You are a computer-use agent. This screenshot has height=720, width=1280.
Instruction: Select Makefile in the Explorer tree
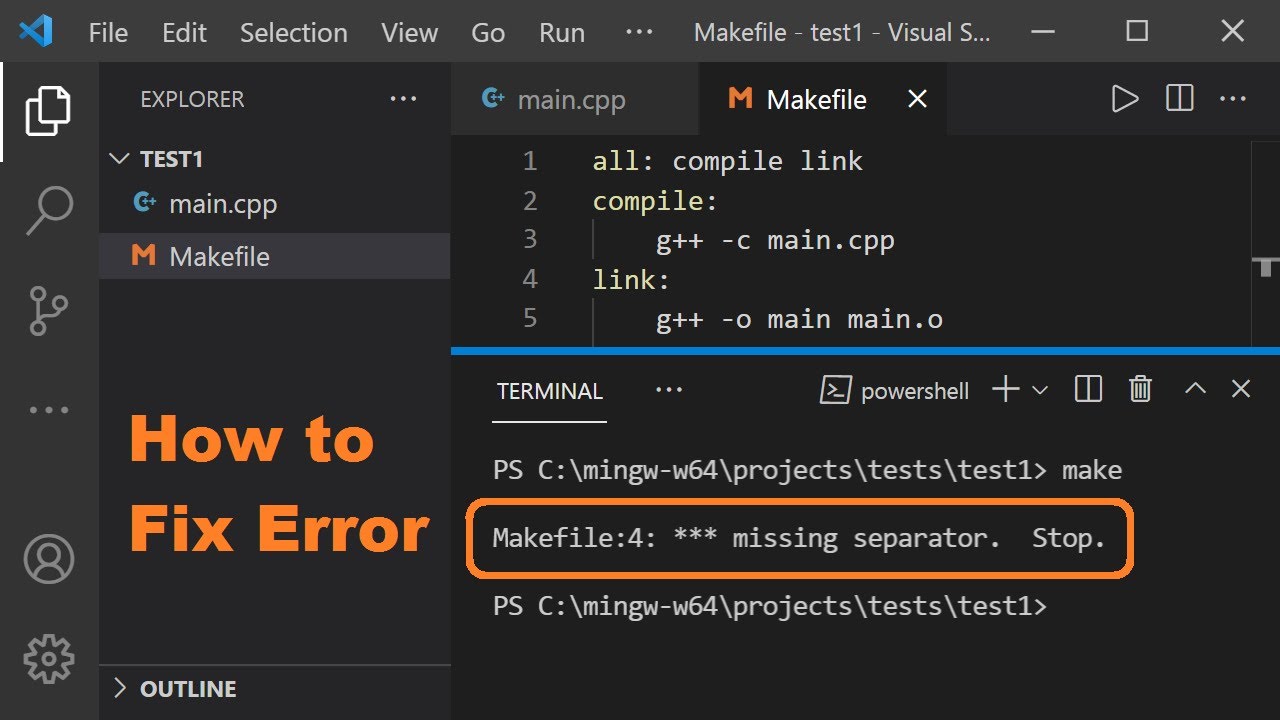275,256
